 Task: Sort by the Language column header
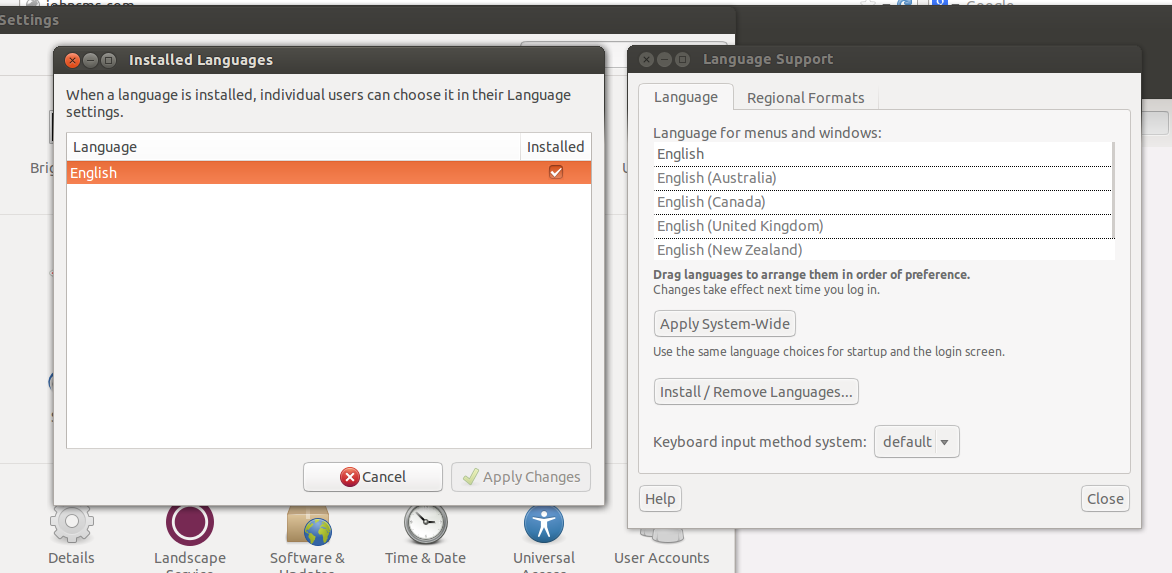(293, 147)
